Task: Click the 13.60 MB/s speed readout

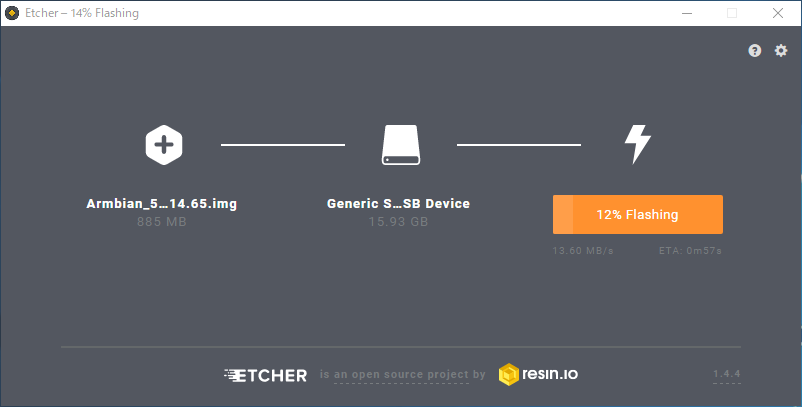Action: tap(583, 251)
